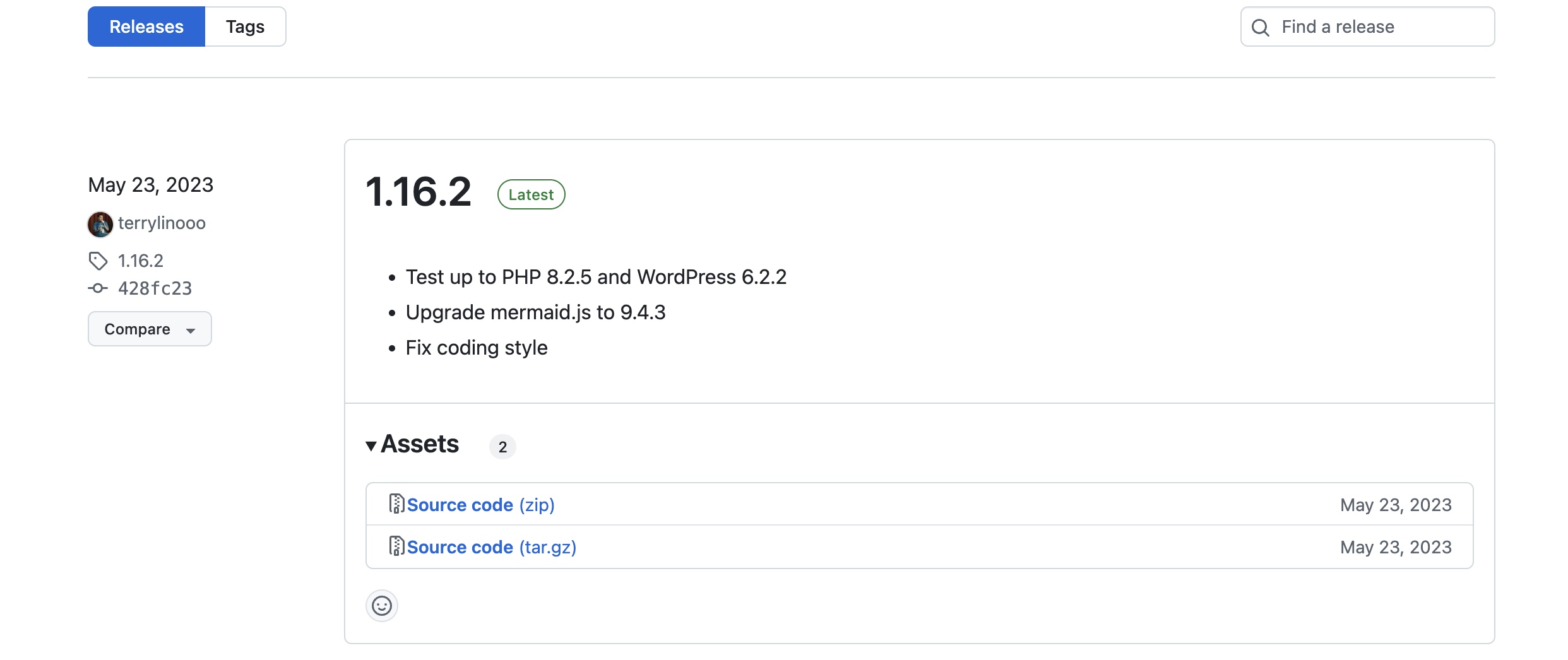Click the zip file icon beside Source code (zip)
This screenshot has width=1568, height=660.
[396, 504]
